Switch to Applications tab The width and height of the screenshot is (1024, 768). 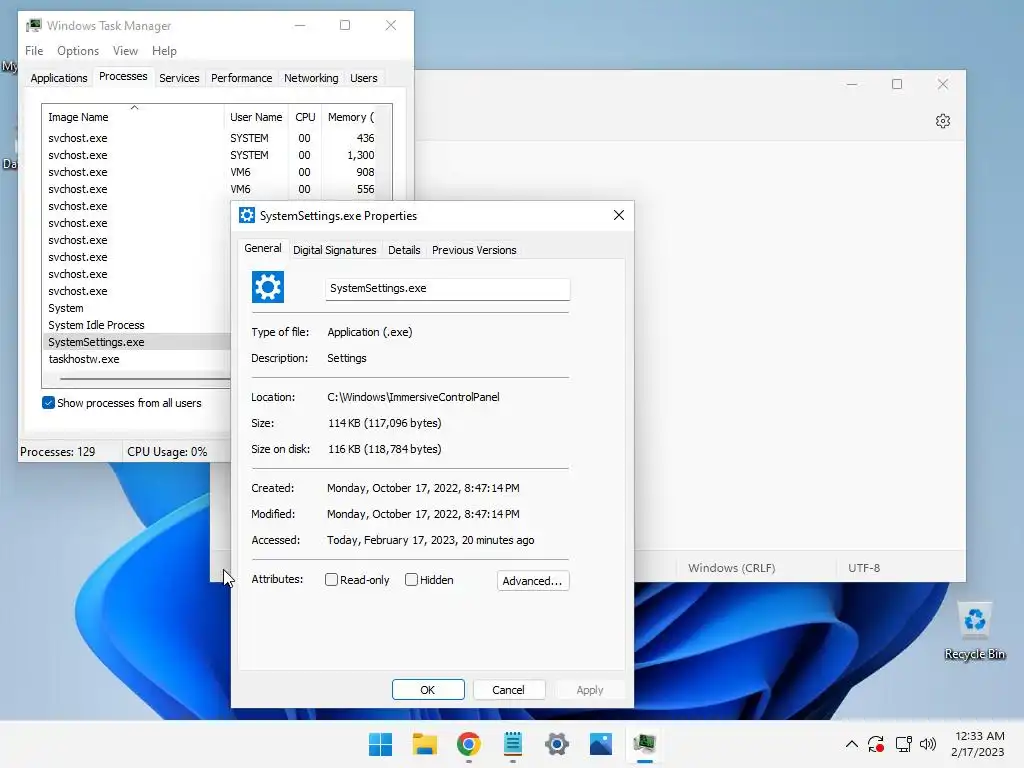[x=59, y=78]
